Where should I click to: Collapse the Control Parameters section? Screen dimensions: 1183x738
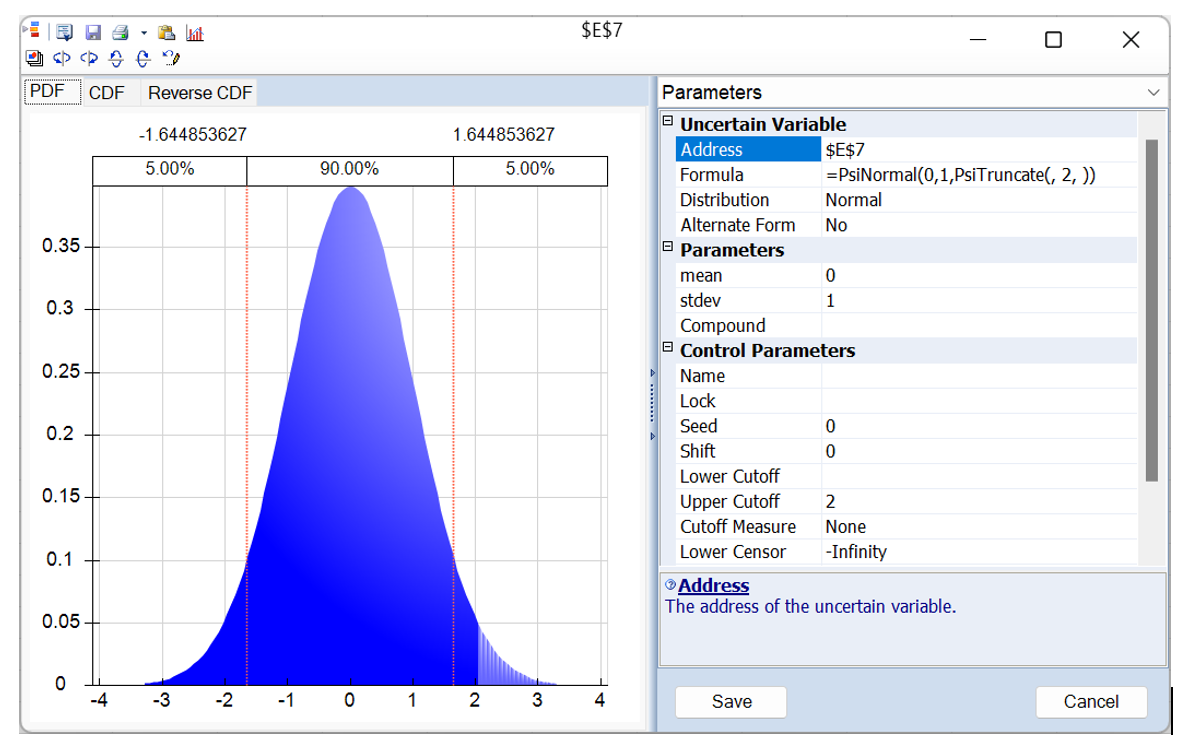point(670,350)
